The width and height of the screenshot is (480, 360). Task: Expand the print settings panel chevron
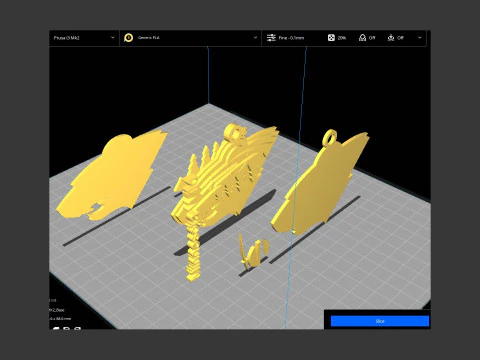tap(420, 38)
